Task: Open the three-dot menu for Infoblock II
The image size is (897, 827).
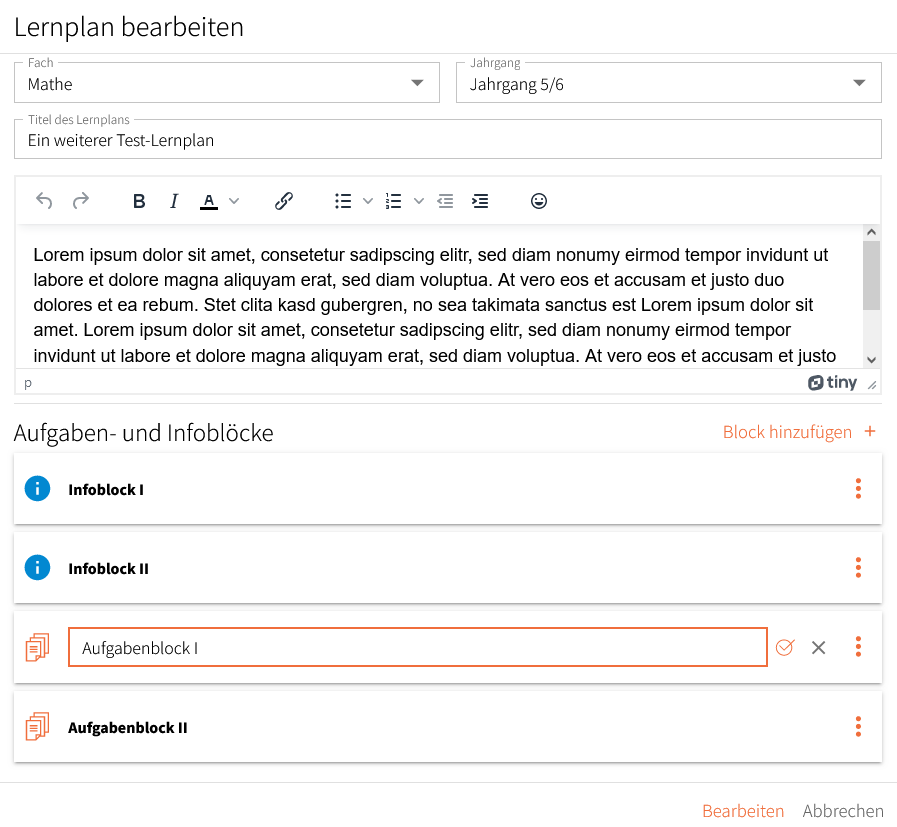Action: 858,567
